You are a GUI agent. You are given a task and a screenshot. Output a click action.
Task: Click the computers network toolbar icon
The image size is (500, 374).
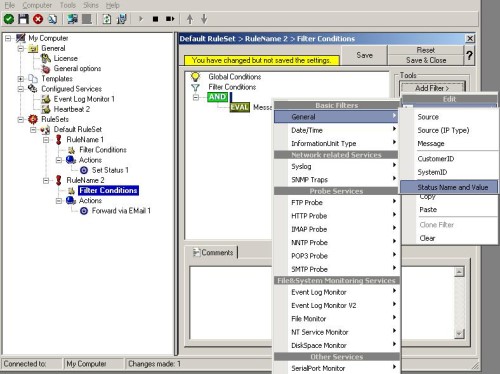72,19
